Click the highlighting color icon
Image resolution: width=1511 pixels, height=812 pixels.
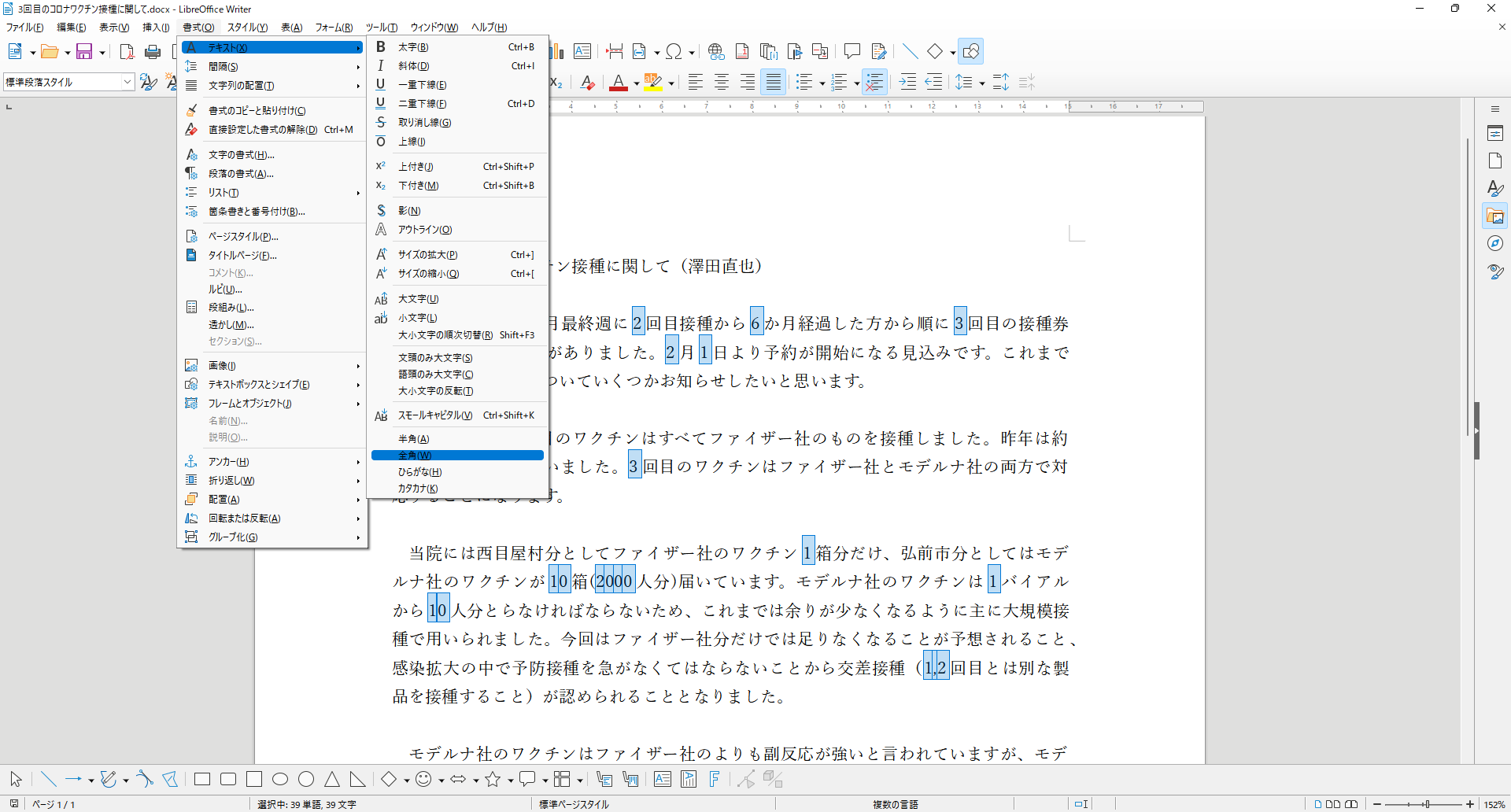point(652,82)
